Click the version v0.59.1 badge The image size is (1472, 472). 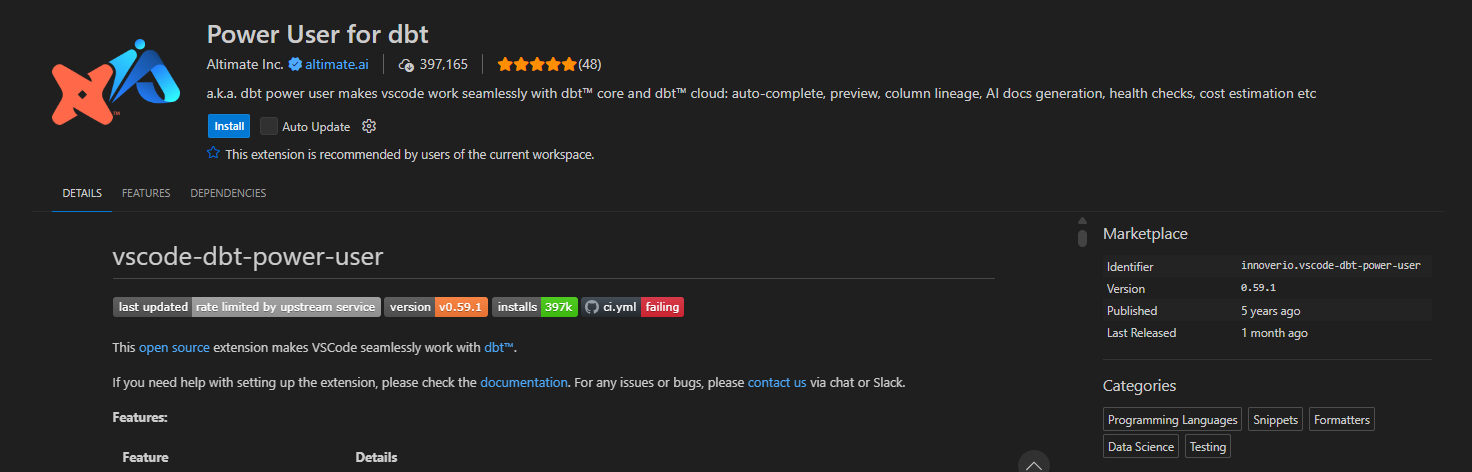pyautogui.click(x=436, y=307)
